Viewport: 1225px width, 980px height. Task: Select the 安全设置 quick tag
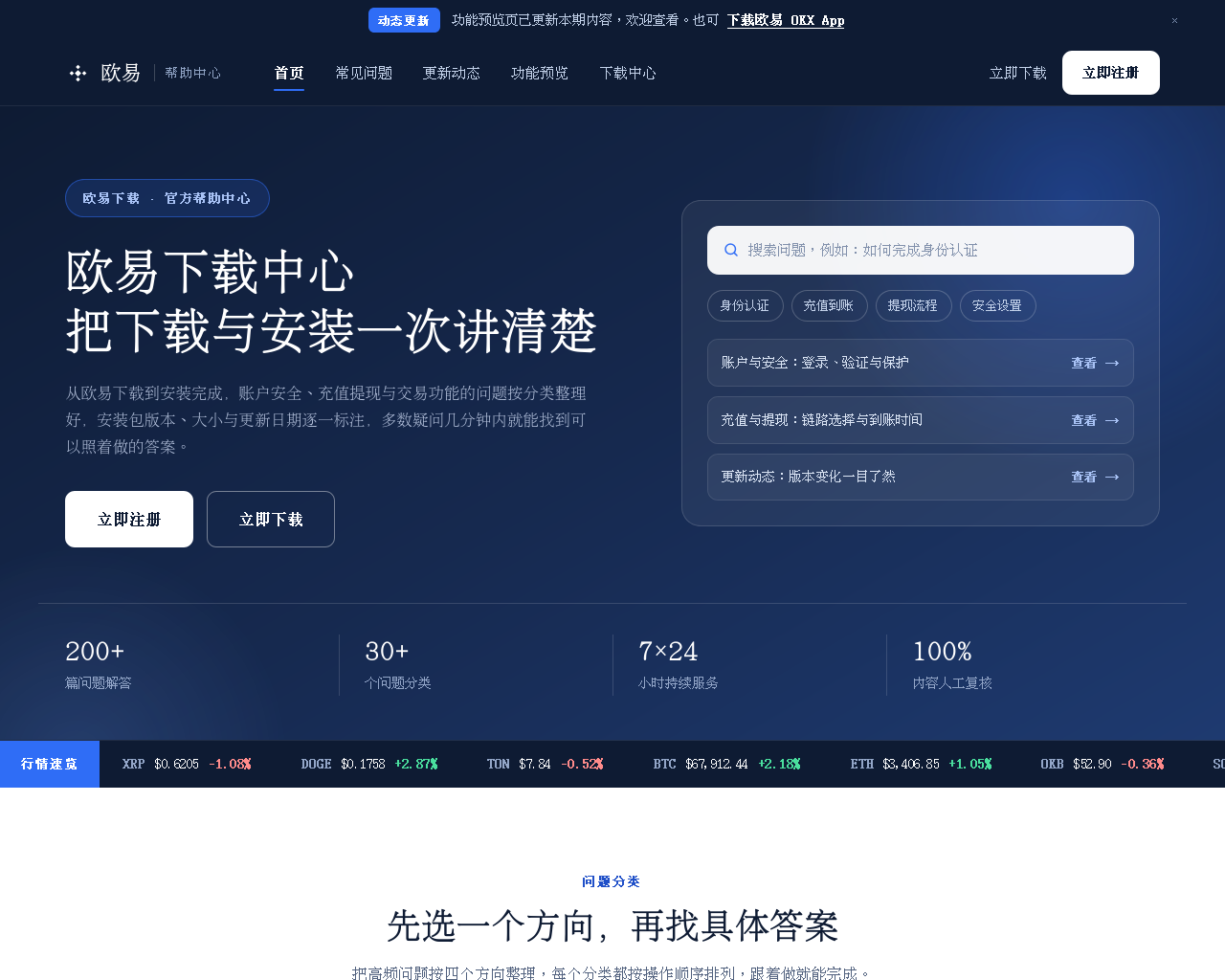[997, 305]
